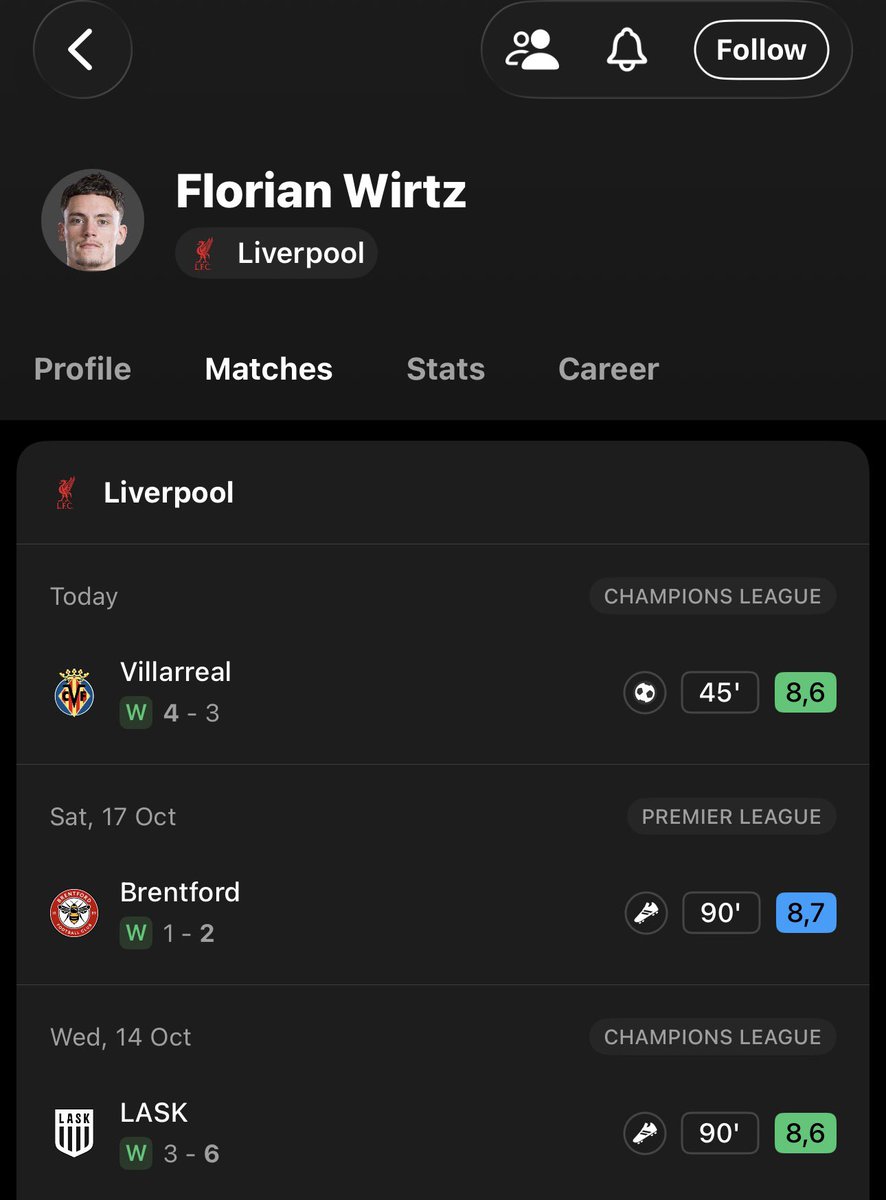Select the Matches tab

tap(269, 369)
